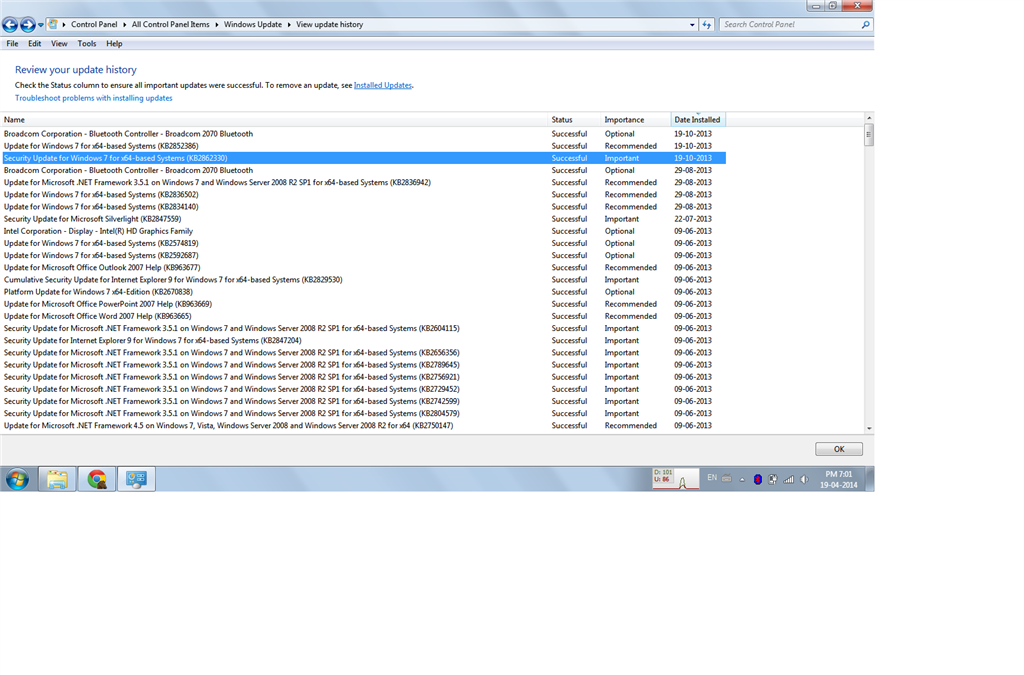
Task: Open the Tools menu
Action: pyautogui.click(x=87, y=44)
